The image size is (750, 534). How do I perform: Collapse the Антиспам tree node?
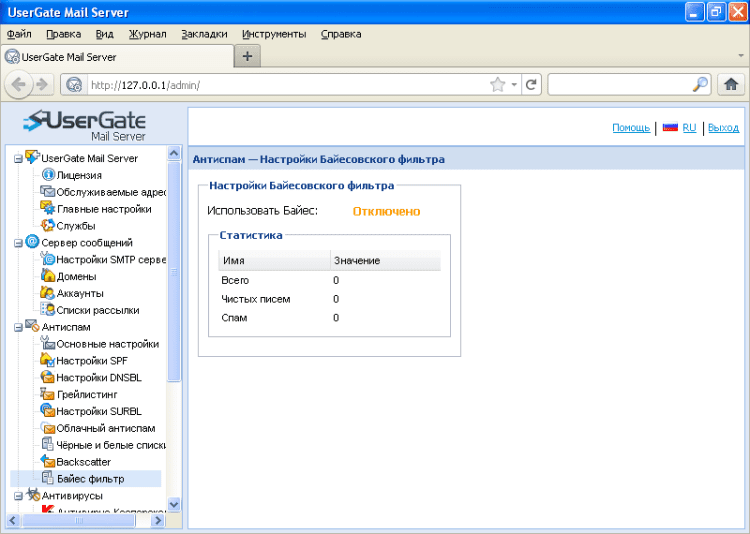(x=18, y=327)
